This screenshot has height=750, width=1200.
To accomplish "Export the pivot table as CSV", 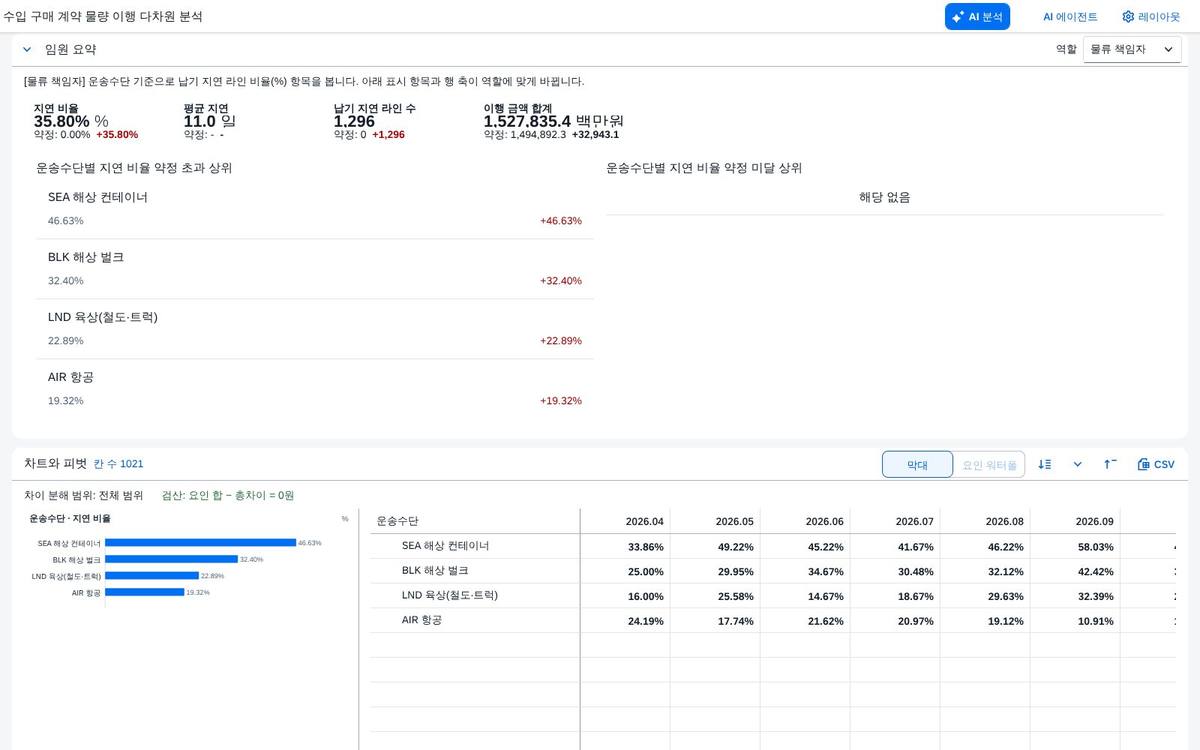I will point(1156,464).
